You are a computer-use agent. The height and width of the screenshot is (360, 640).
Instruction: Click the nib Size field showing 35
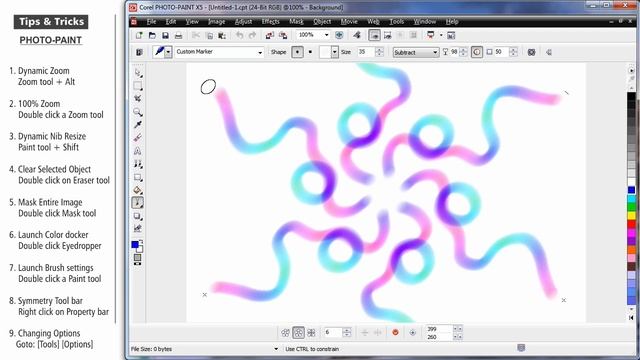pos(366,52)
